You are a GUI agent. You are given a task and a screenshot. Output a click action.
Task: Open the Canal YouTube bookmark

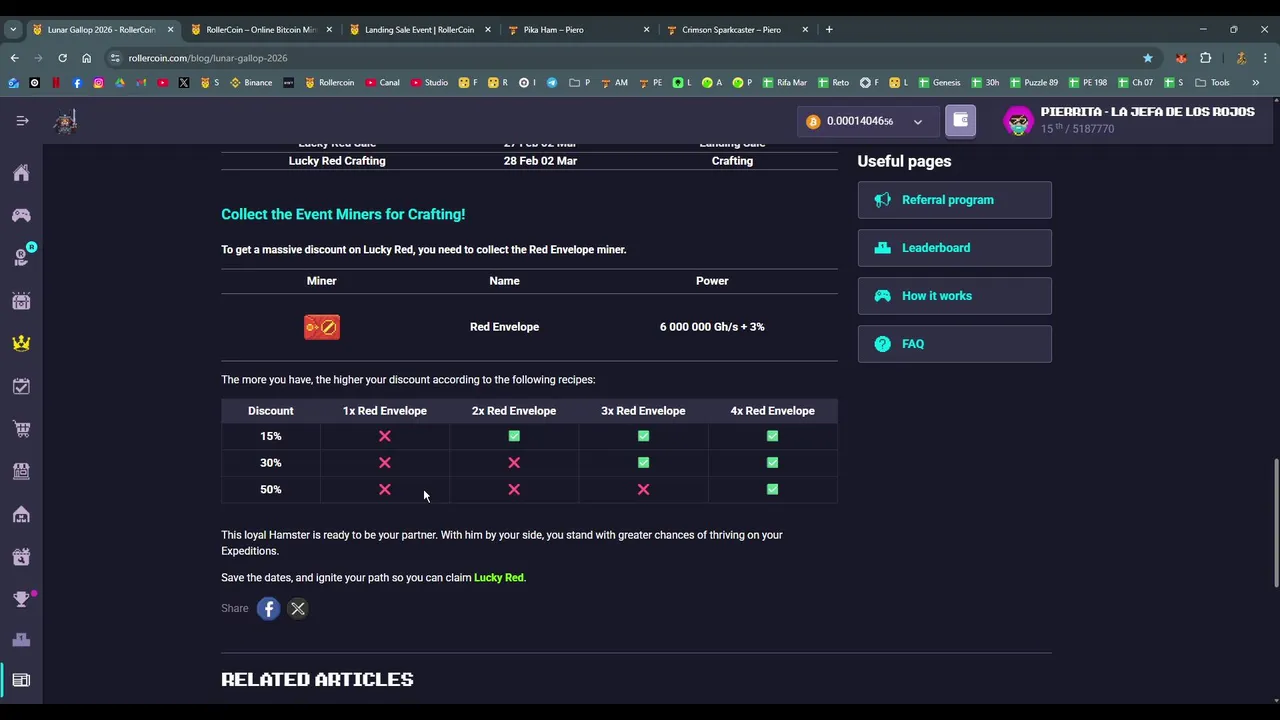tap(382, 83)
